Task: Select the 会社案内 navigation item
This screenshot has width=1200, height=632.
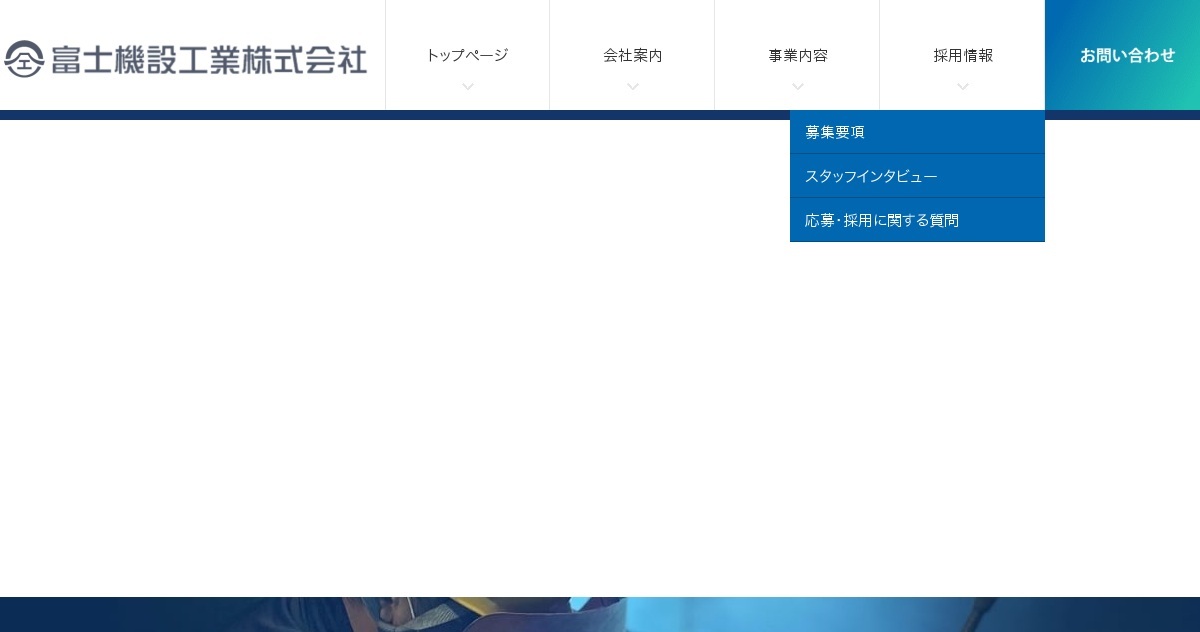Action: [x=632, y=55]
